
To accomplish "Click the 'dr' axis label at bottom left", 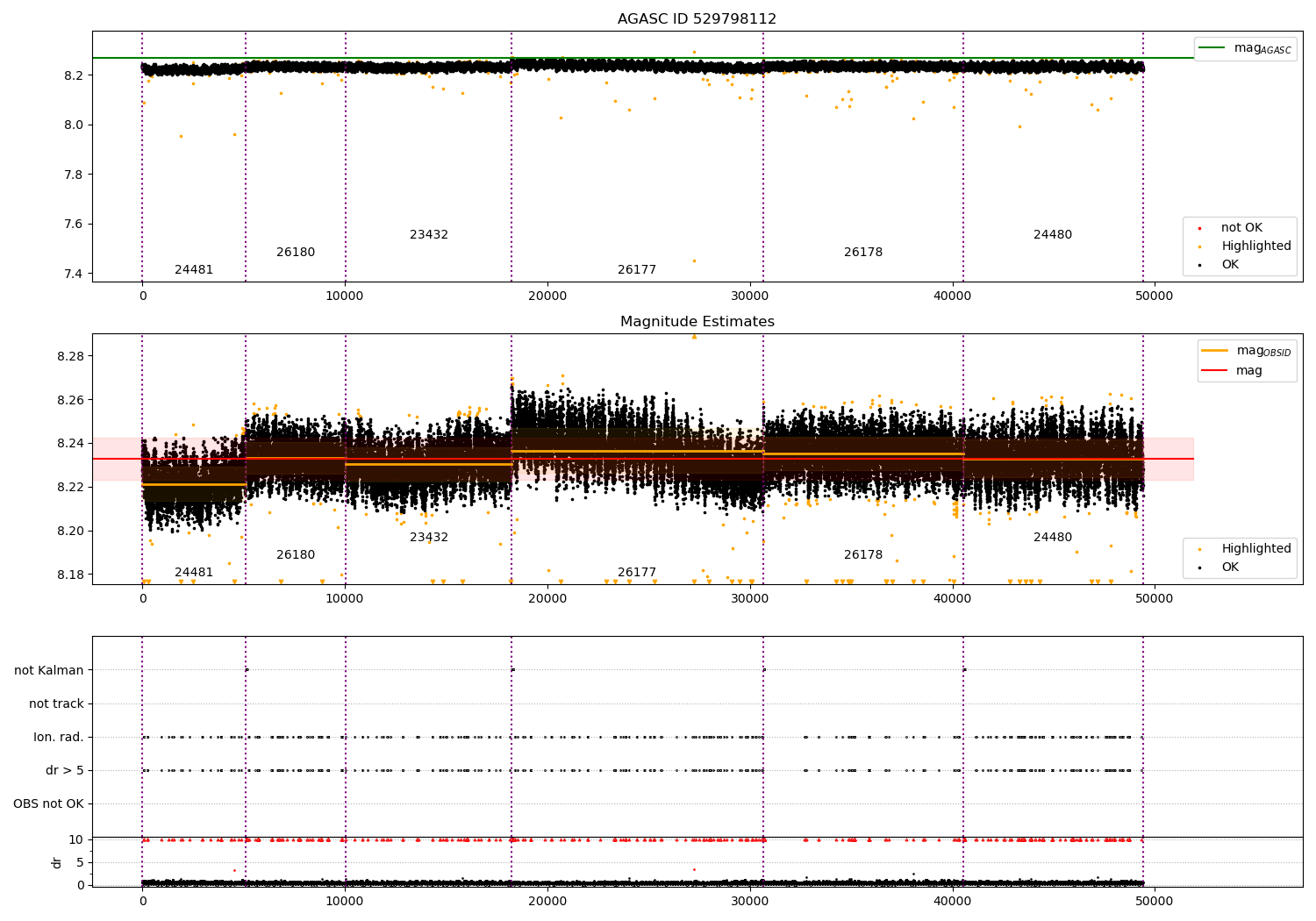I will (x=57, y=862).
